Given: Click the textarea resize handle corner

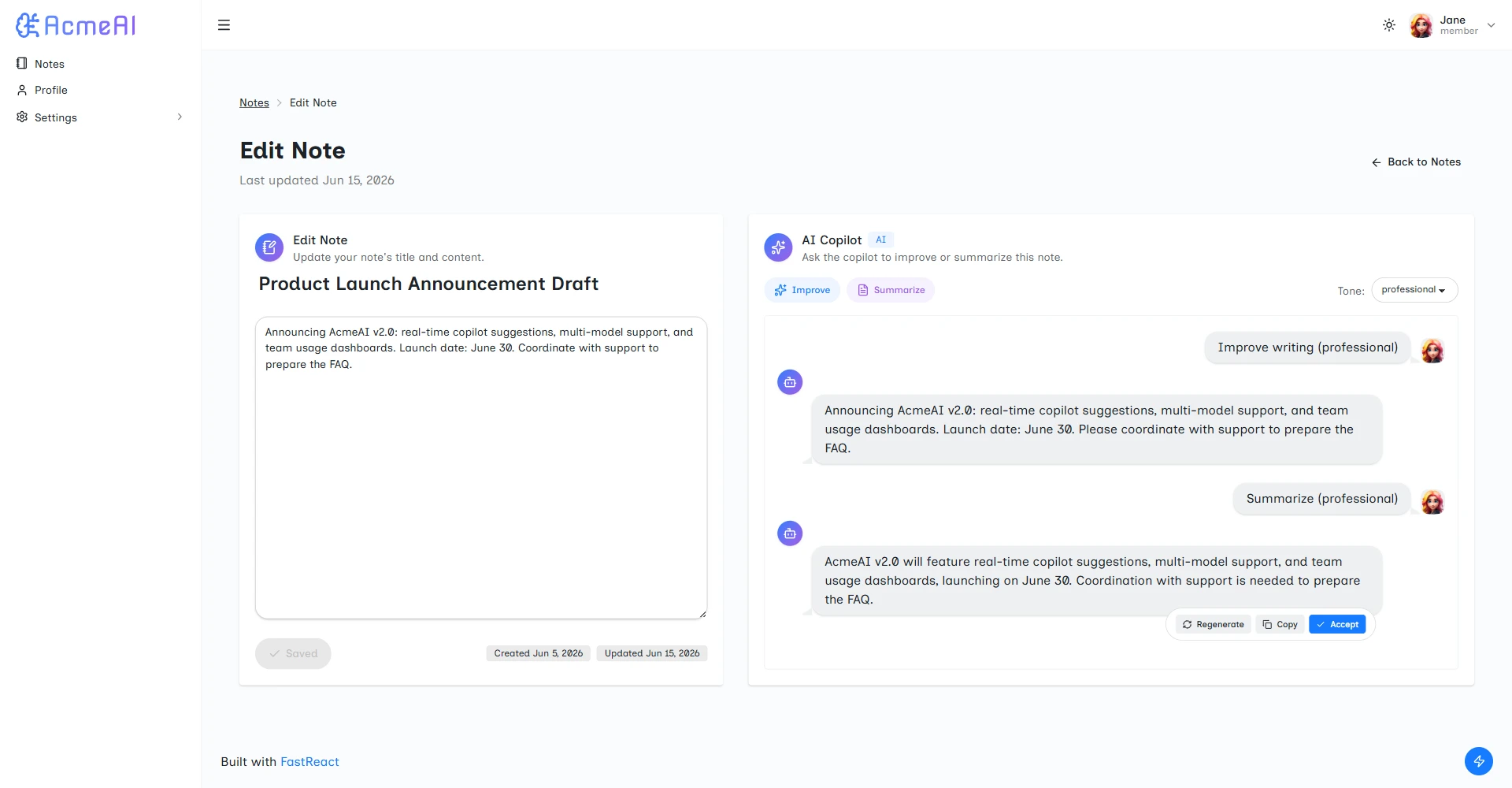Looking at the screenshot, I should click(702, 614).
